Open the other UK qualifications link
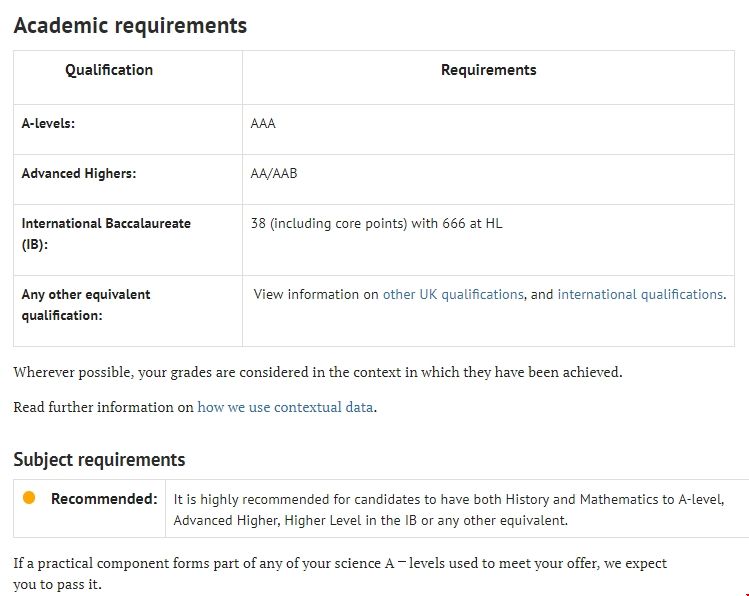The height and width of the screenshot is (596, 749). tap(453, 294)
